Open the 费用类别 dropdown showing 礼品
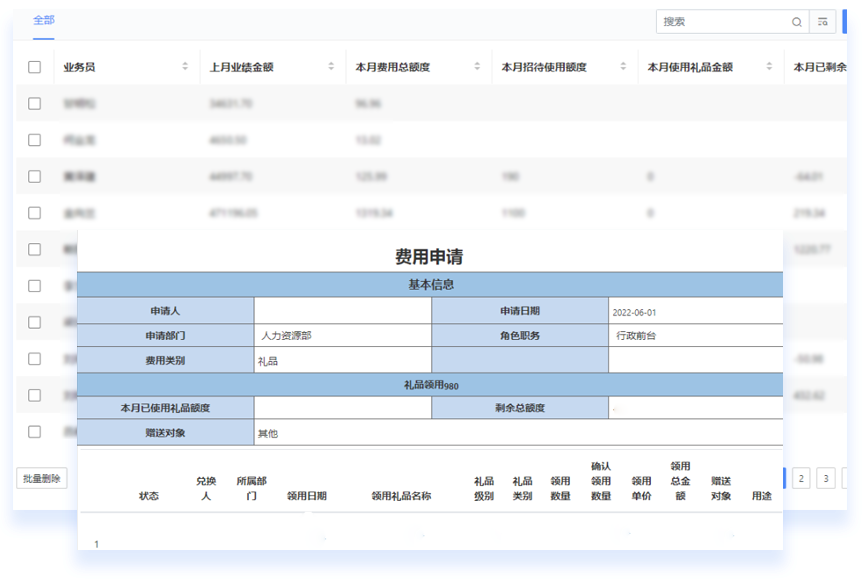Screen dimensions: 866x582 click(x=342, y=361)
